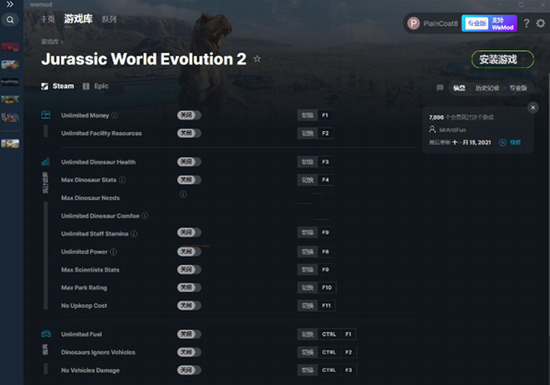
Task: Open the search icon in sidebar
Action: [x=10, y=20]
